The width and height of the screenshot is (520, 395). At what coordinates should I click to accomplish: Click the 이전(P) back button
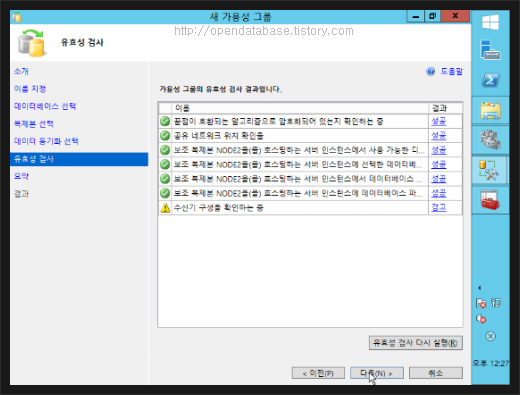(x=318, y=373)
